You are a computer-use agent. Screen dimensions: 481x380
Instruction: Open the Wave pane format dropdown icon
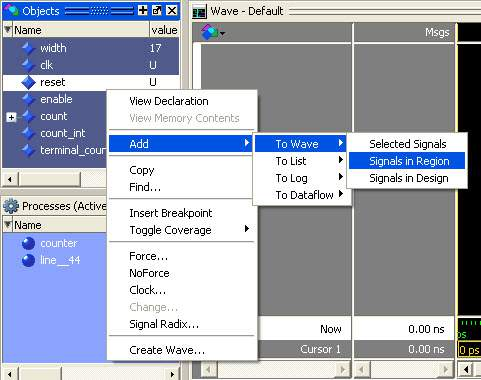click(x=213, y=32)
